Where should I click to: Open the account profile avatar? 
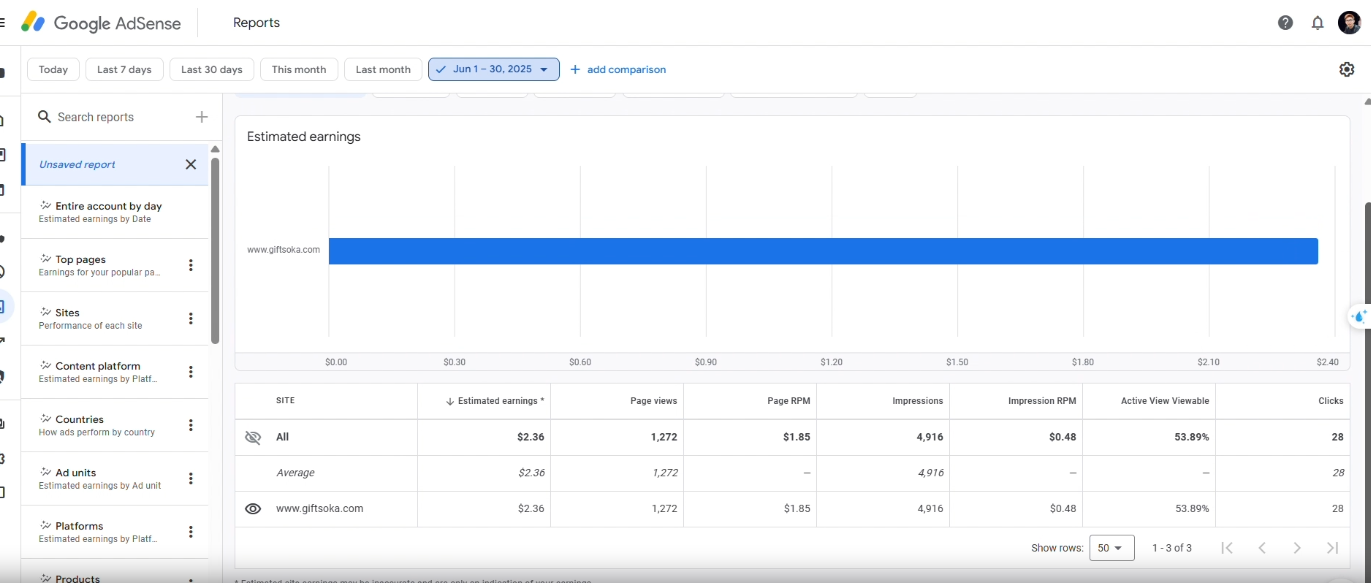1349,22
